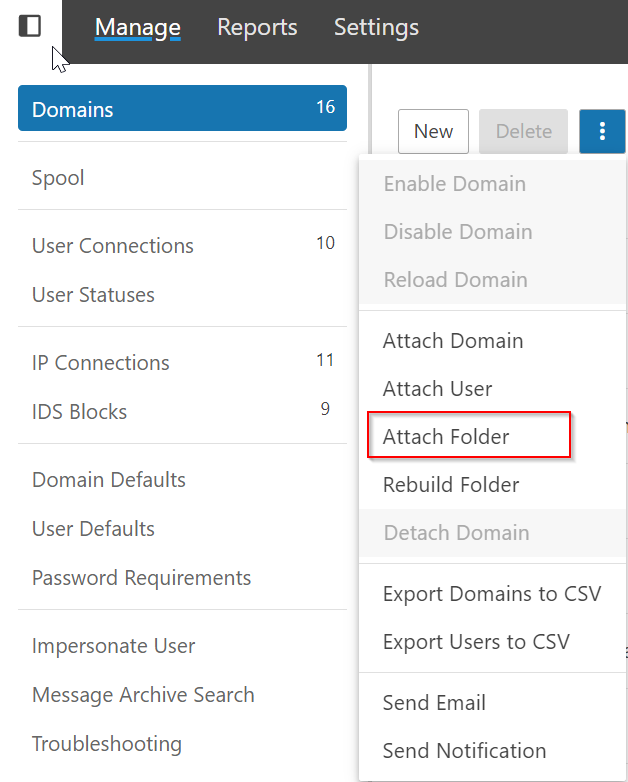Select Domains in the sidebar
Viewport: 628px width, 782px height.
click(x=182, y=109)
